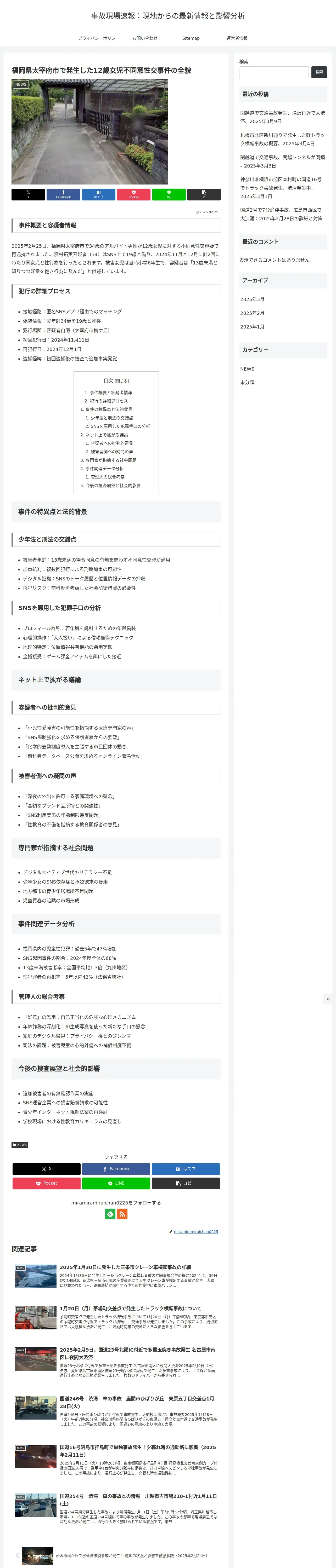The height and width of the screenshot is (1568, 336).
Task: Open recent post 札幌市北区新川通り トラック横転
Action: [282, 139]
